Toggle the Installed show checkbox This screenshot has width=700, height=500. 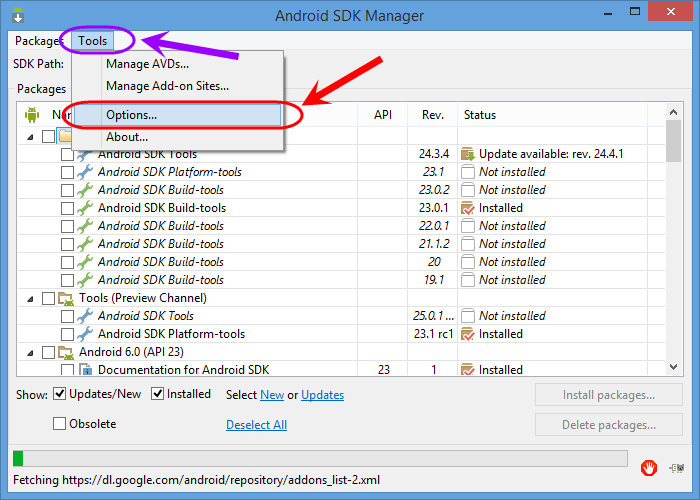point(157,394)
